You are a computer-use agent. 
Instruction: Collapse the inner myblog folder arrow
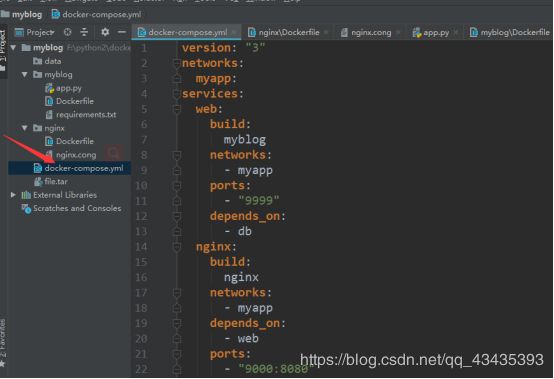[x=25, y=75]
